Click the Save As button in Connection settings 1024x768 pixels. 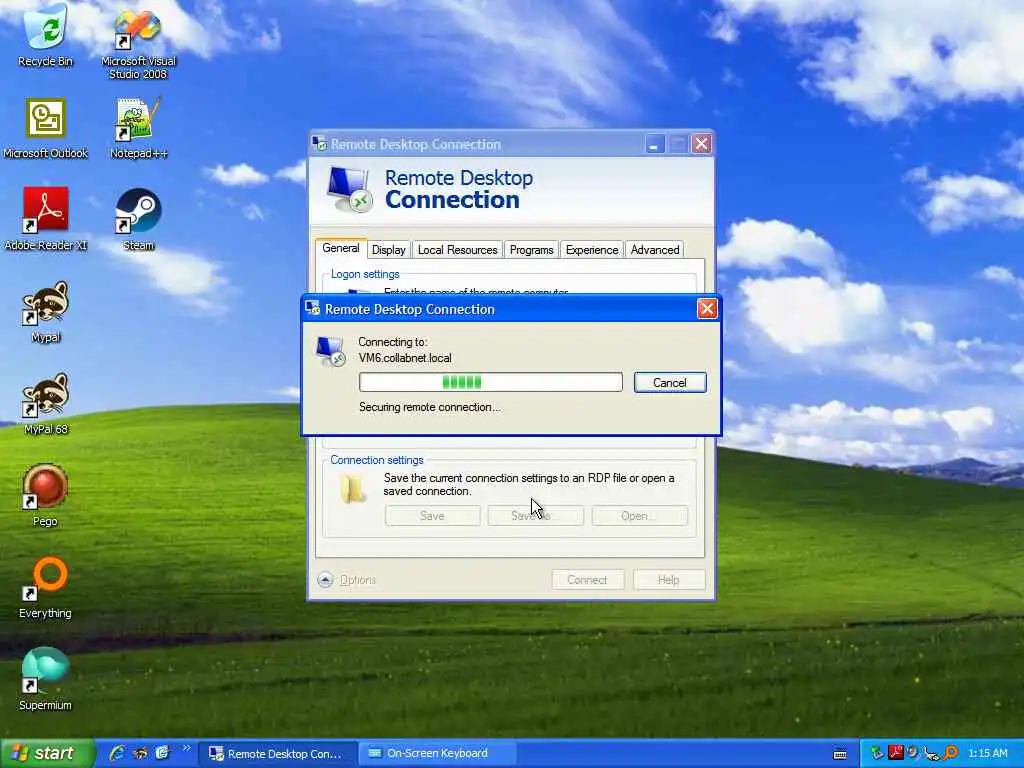click(x=536, y=516)
